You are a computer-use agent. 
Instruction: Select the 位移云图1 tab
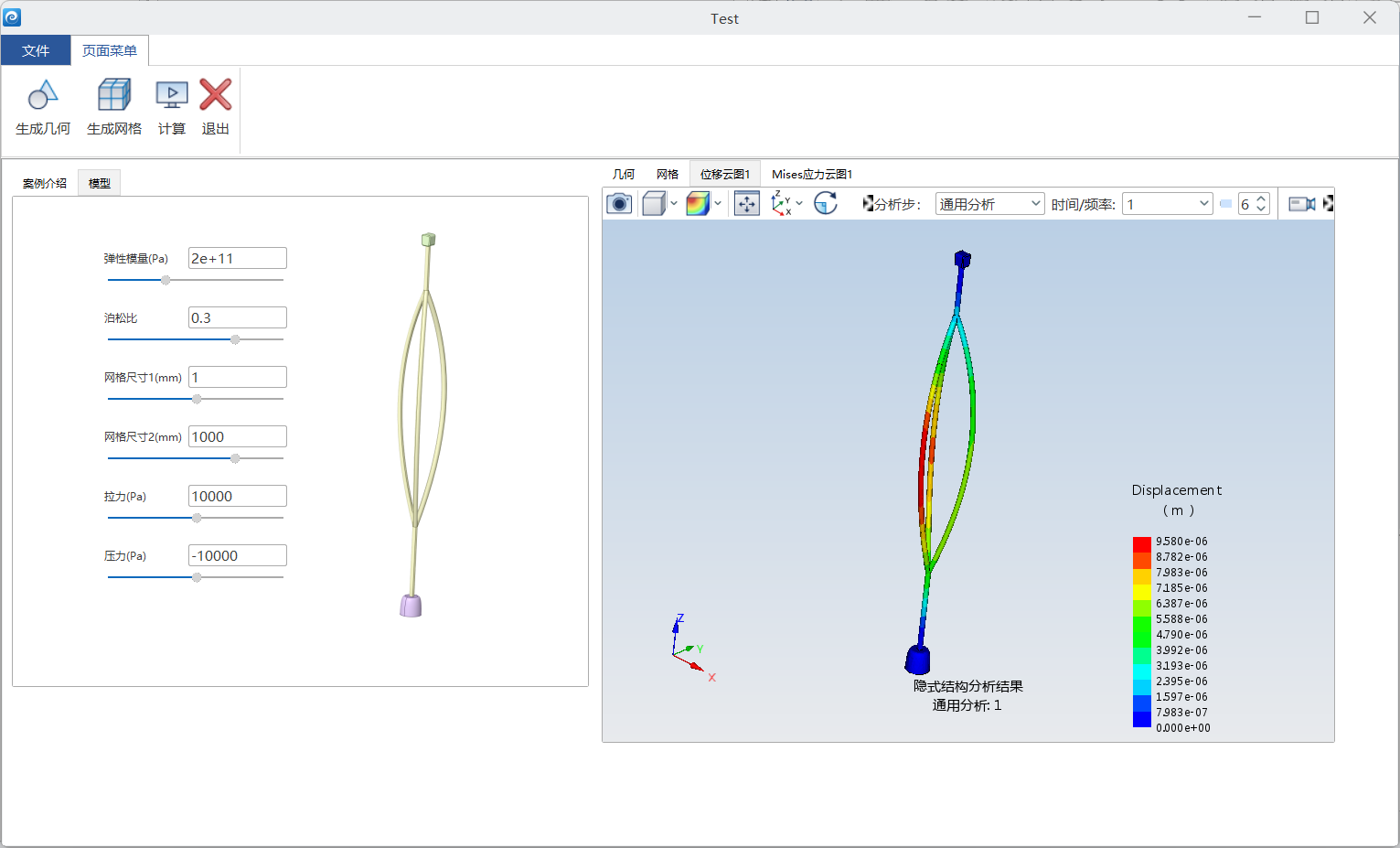[725, 174]
